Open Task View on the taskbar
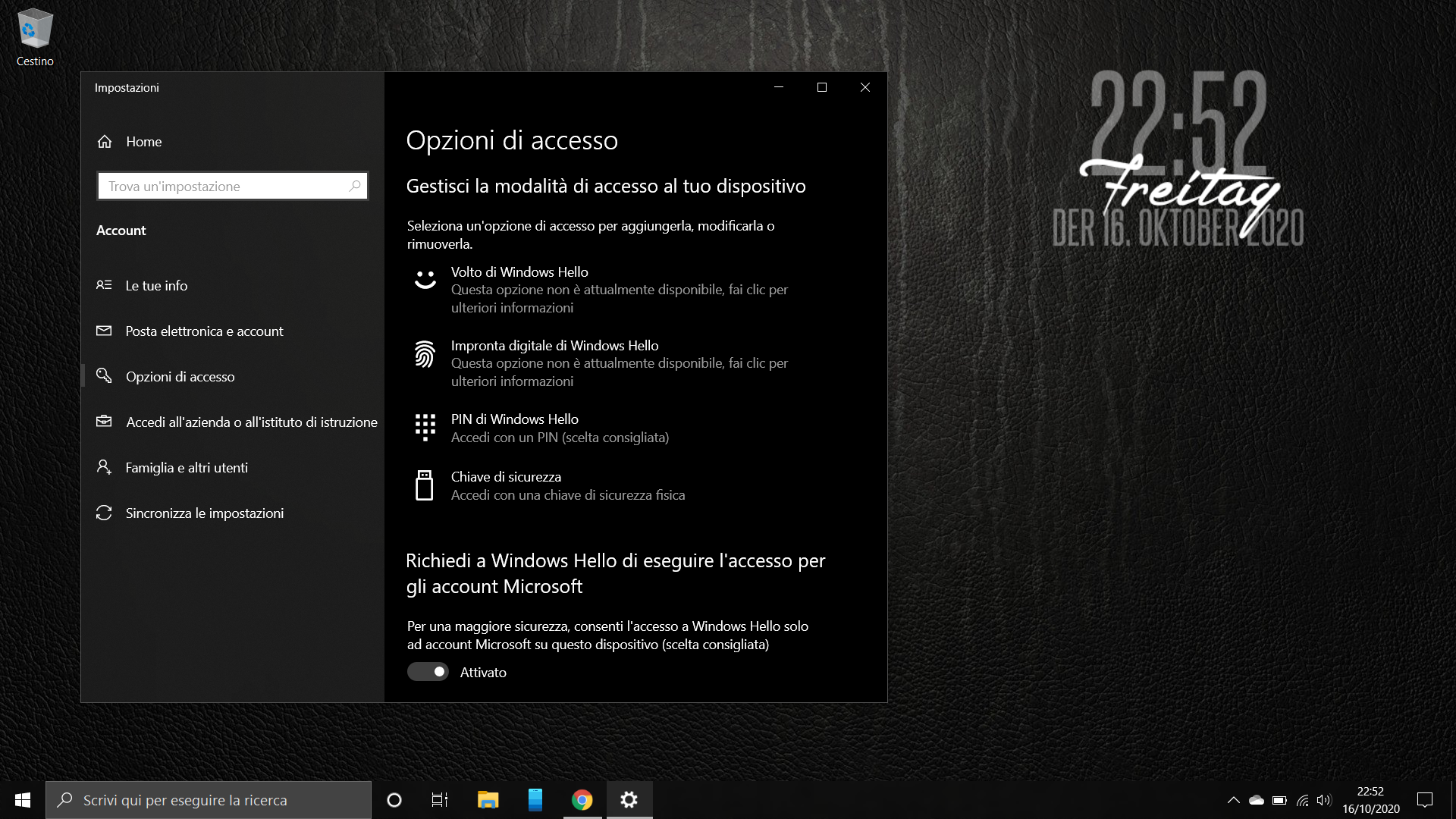This screenshot has width=1456, height=819. 440,800
